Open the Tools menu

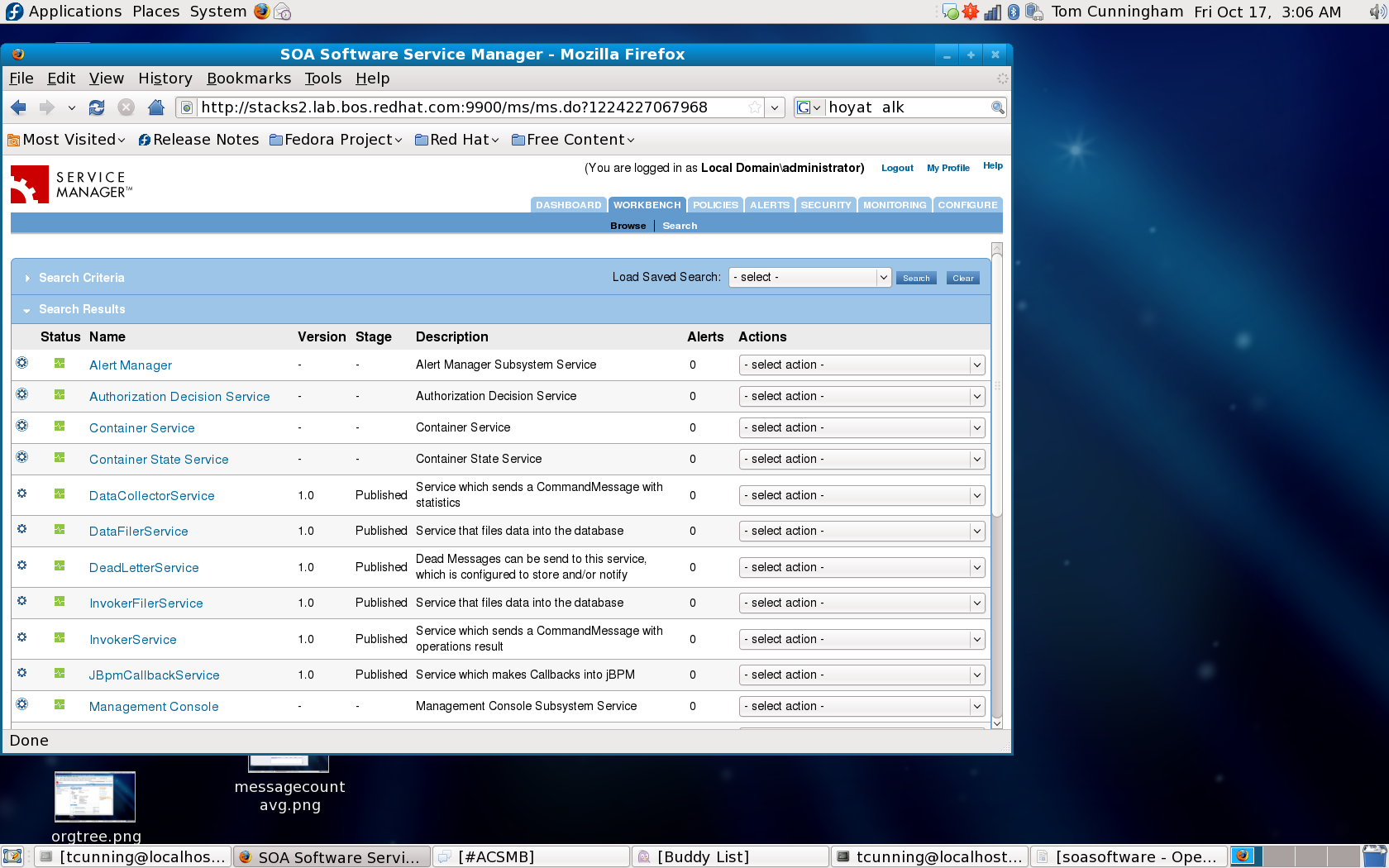pos(322,79)
